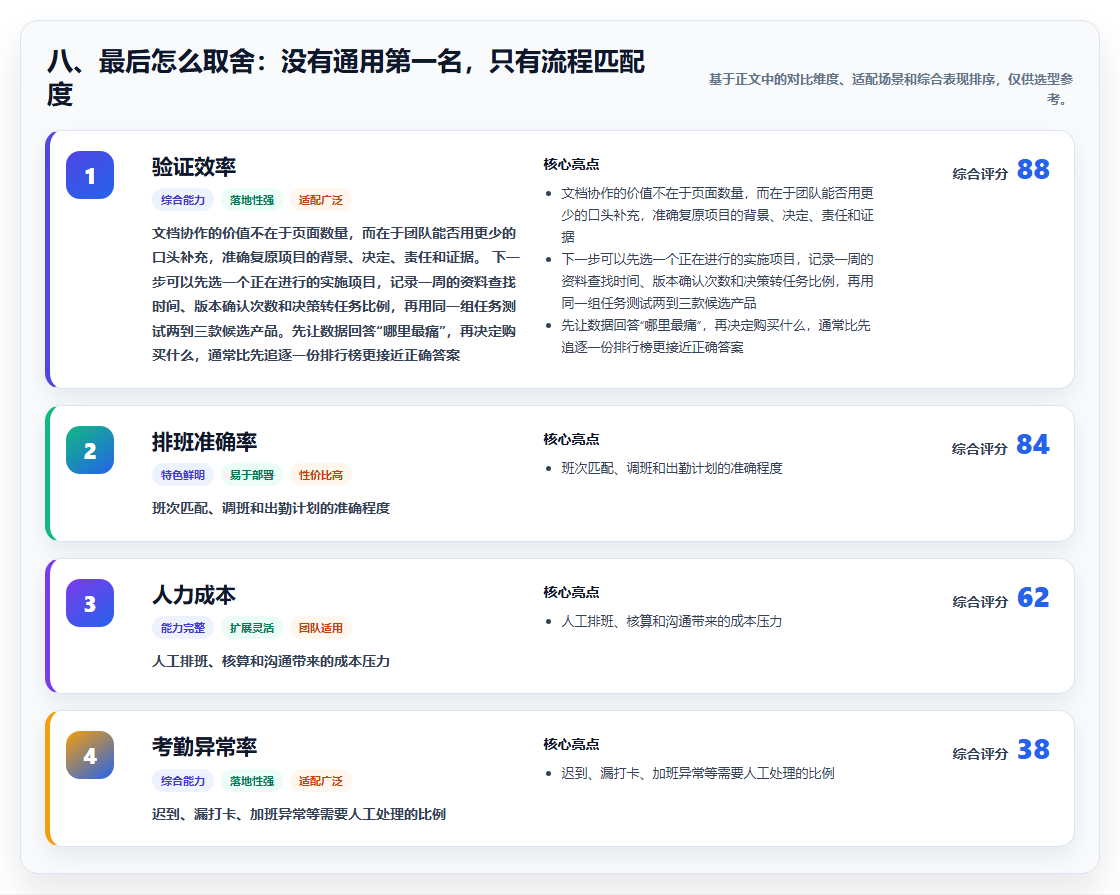1120x895 pixels.
Task: Click 综合能力 tag under 考勤异常率
Action: pyautogui.click(x=183, y=781)
